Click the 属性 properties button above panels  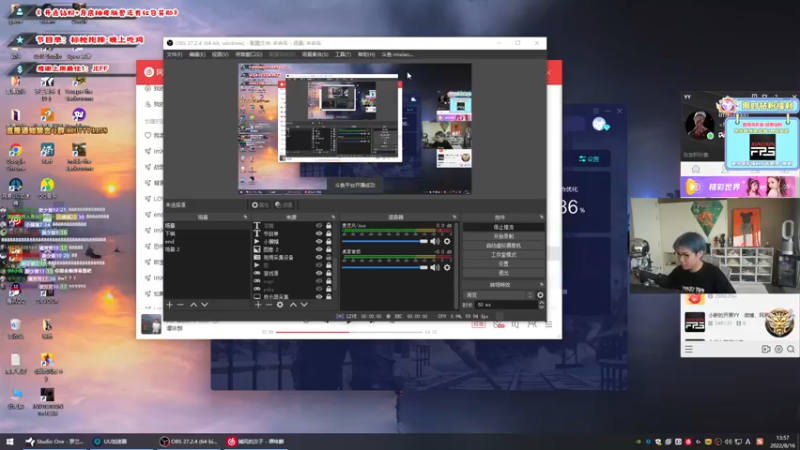(260, 205)
